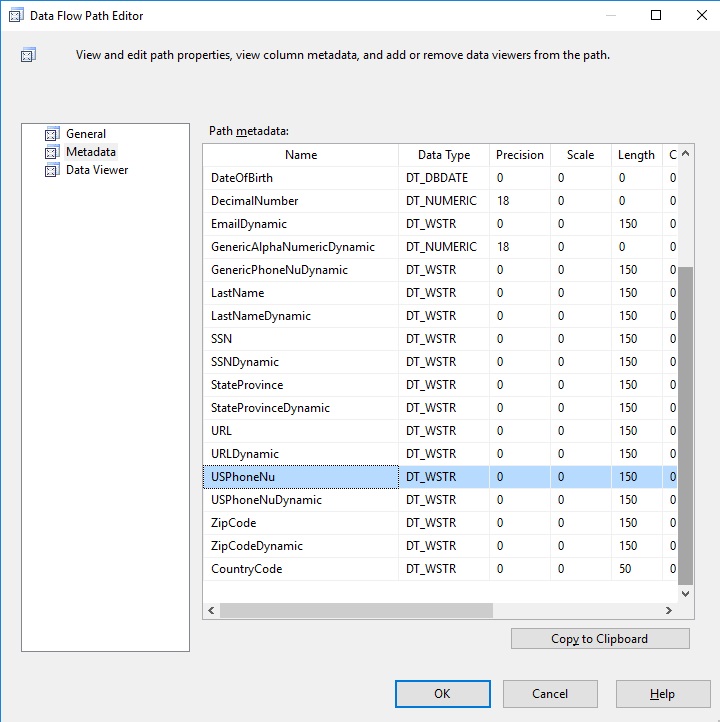Confirm with the OK button
Viewport: 720px width, 722px height.
point(442,693)
